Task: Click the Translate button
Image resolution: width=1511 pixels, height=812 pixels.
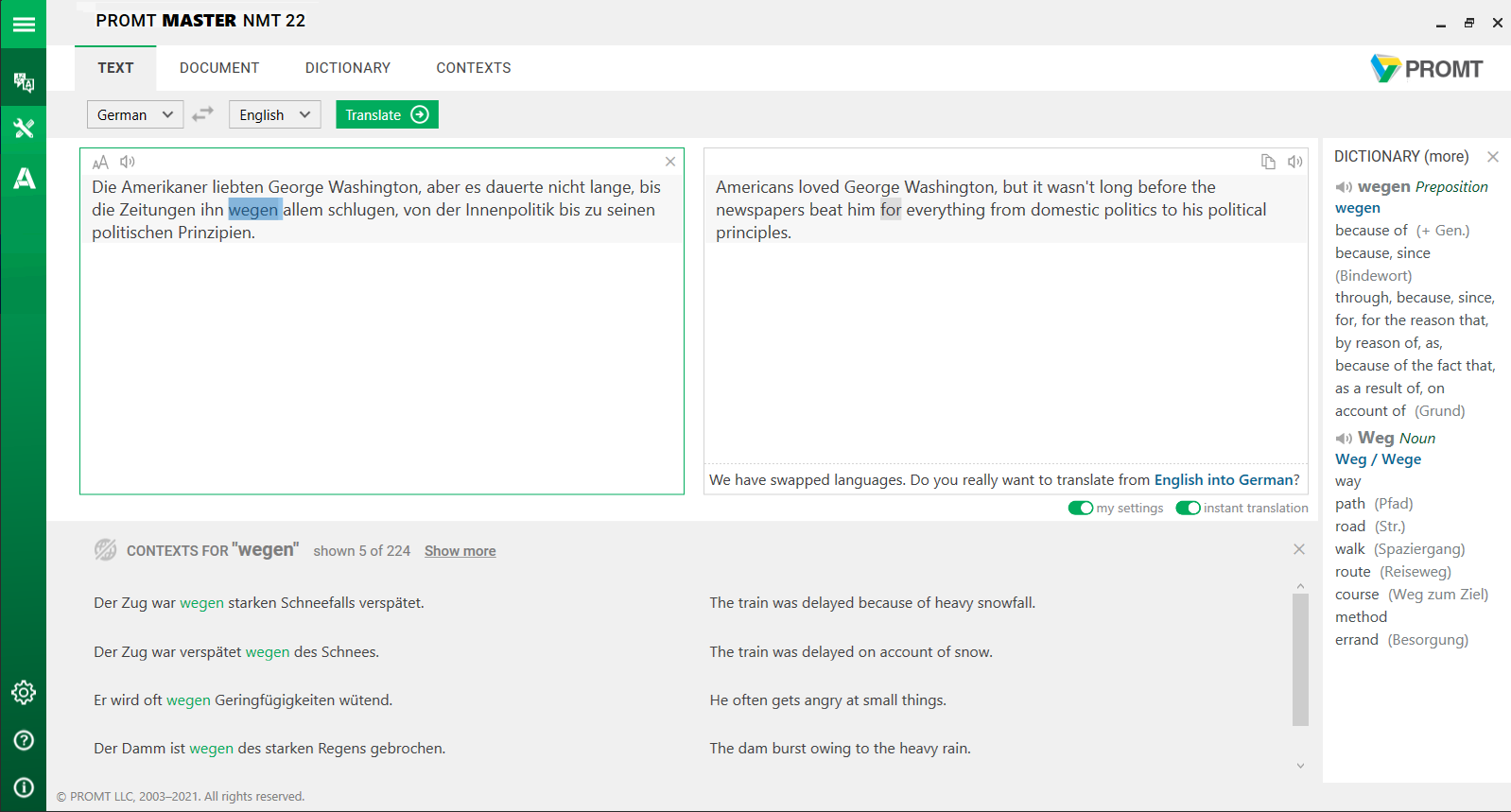Action: tap(387, 114)
